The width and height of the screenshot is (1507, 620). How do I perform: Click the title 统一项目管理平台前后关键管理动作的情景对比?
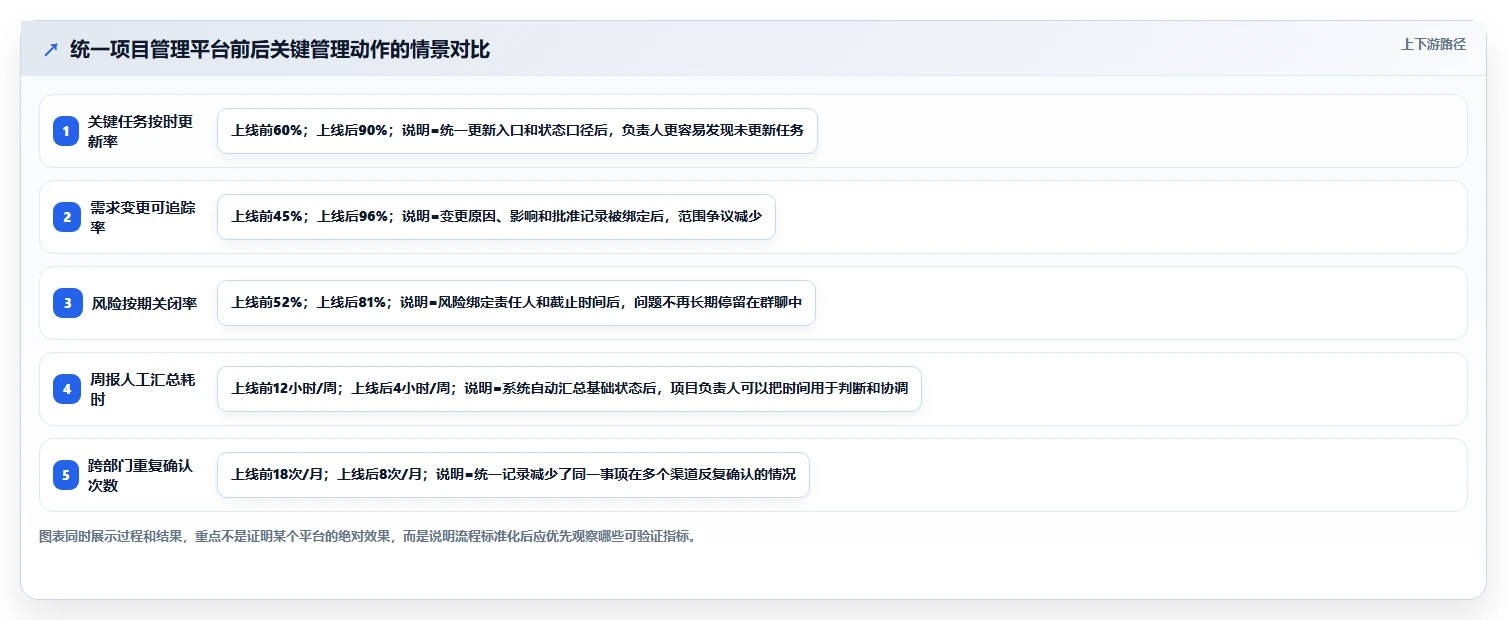280,50
